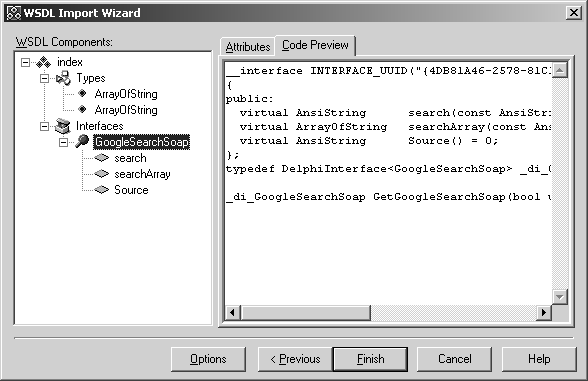Click the Interfaces node icon
Viewport: 588px width, 381px height.
tap(62, 126)
